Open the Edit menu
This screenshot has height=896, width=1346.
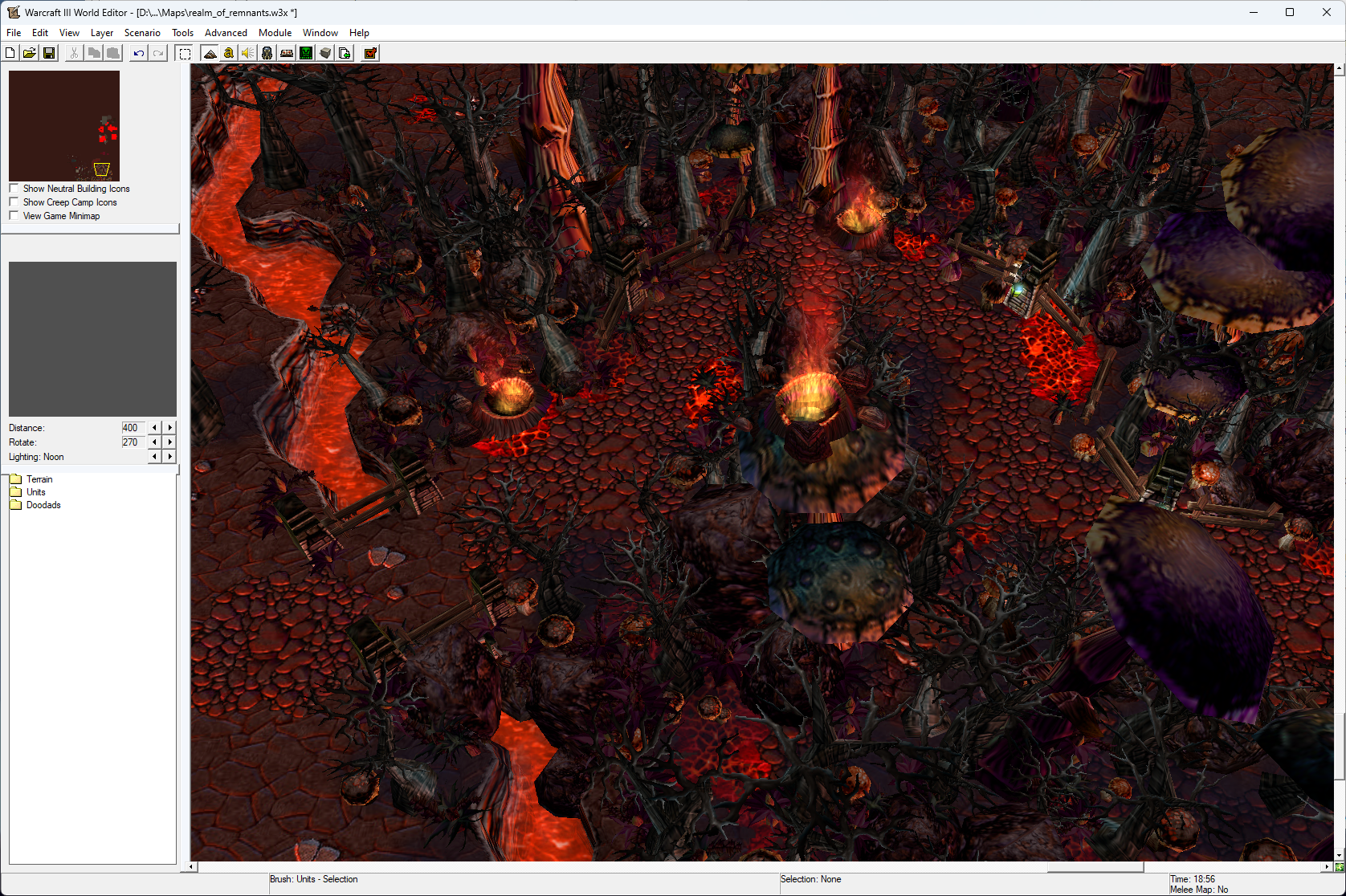[x=40, y=33]
